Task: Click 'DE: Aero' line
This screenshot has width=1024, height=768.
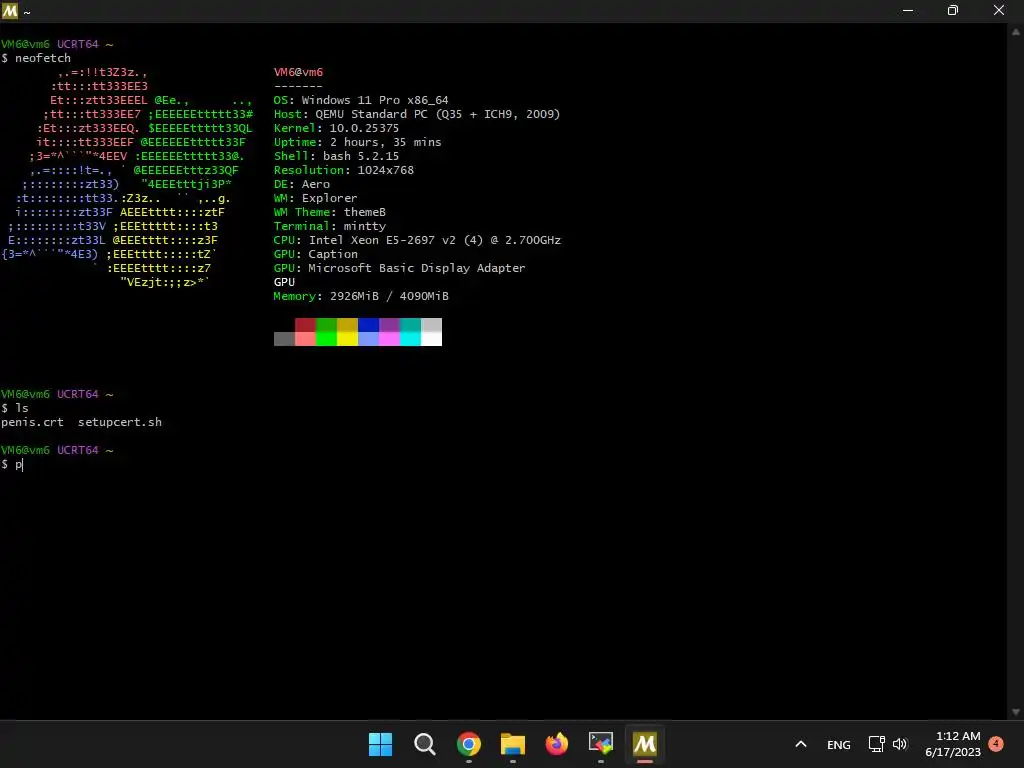Action: pyautogui.click(x=302, y=184)
